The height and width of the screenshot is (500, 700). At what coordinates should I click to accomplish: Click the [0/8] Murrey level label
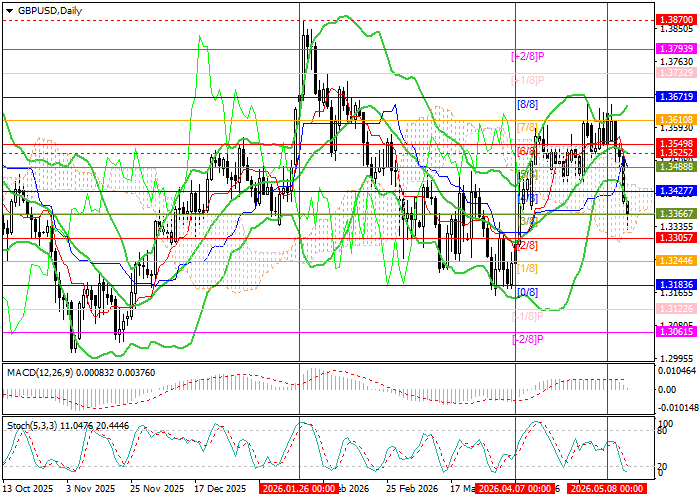(527, 292)
